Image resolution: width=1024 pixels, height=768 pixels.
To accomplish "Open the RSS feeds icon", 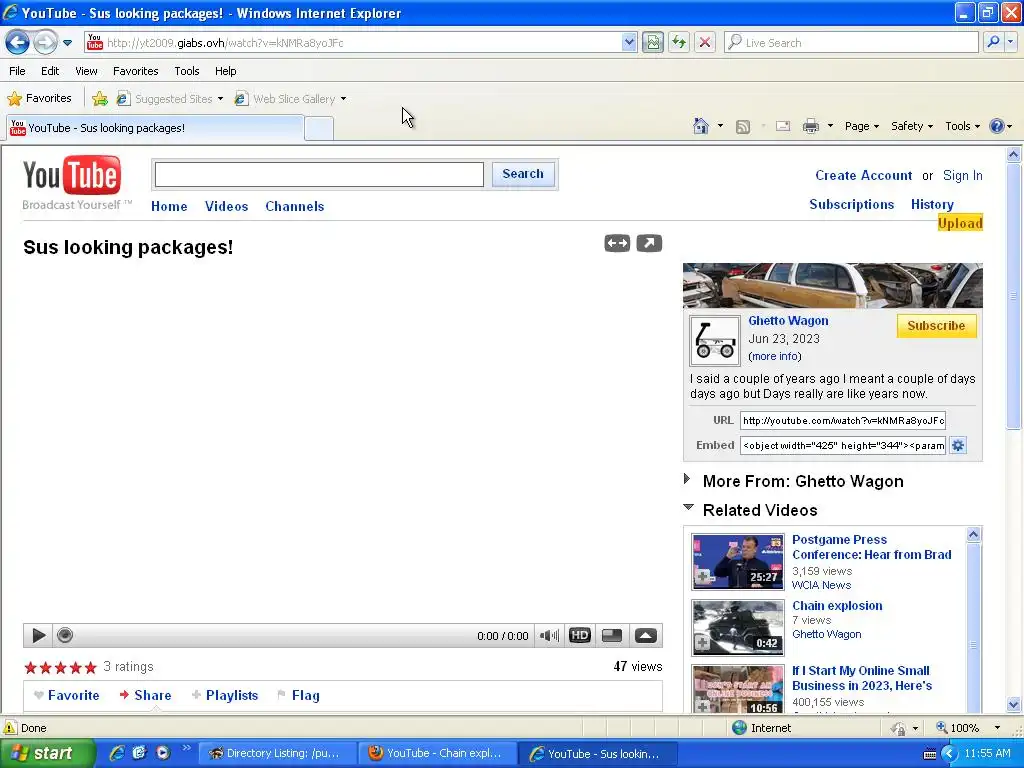I will click(743, 127).
